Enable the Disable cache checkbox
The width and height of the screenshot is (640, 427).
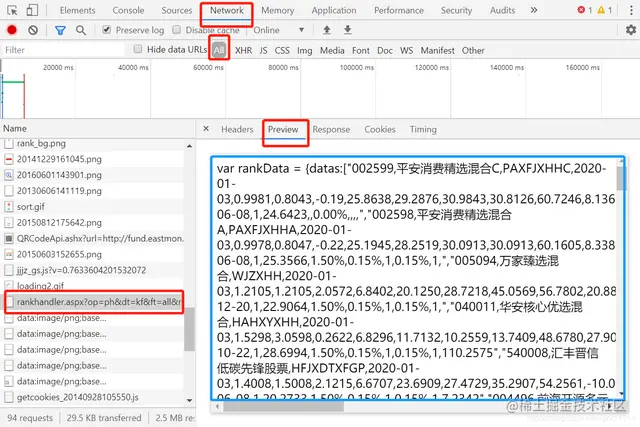(x=177, y=29)
